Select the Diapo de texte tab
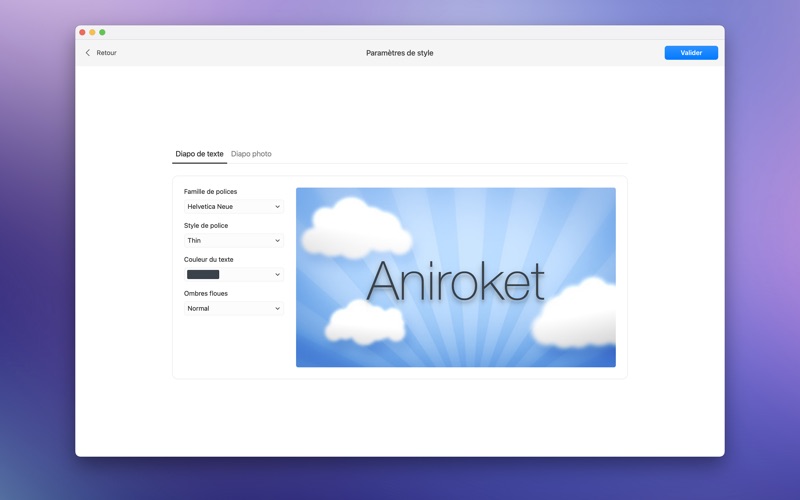This screenshot has height=500, width=800. click(x=199, y=154)
